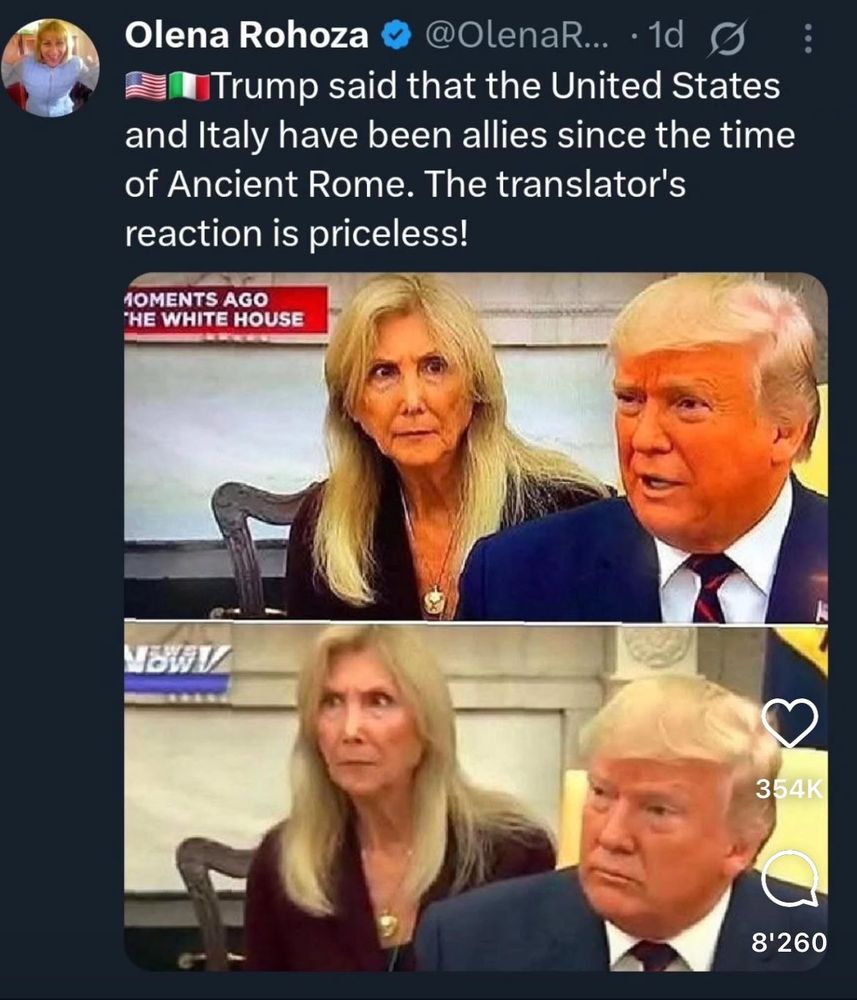Open the bottom video frame image
Screen dimensions: 857x1000
tap(476, 797)
